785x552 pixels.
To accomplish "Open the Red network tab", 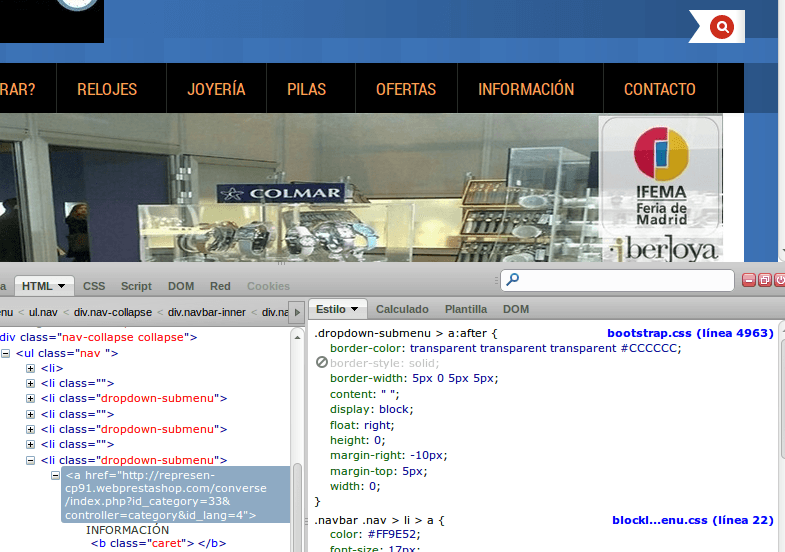I will point(220,286).
